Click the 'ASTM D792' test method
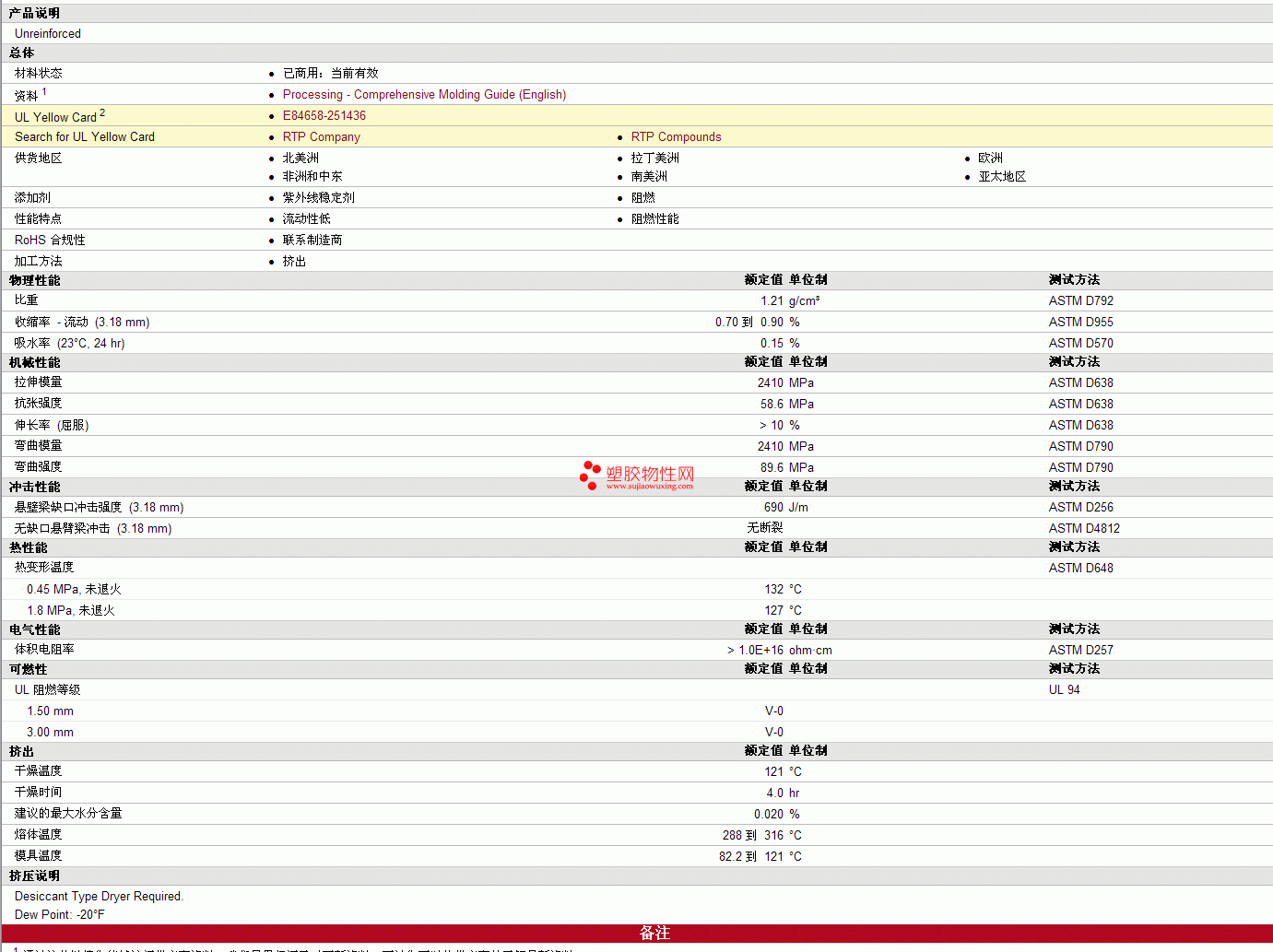Screen dimensions: 1273x952 1081,301
